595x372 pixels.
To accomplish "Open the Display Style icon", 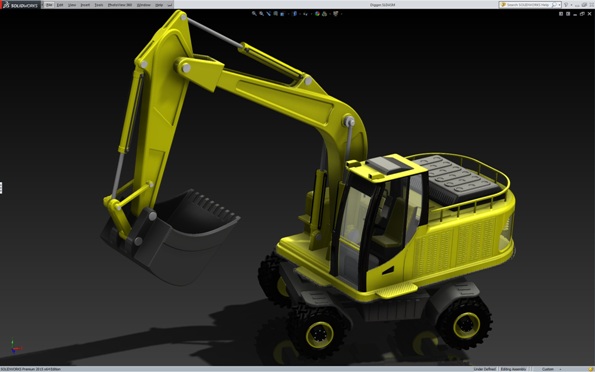I will point(295,14).
